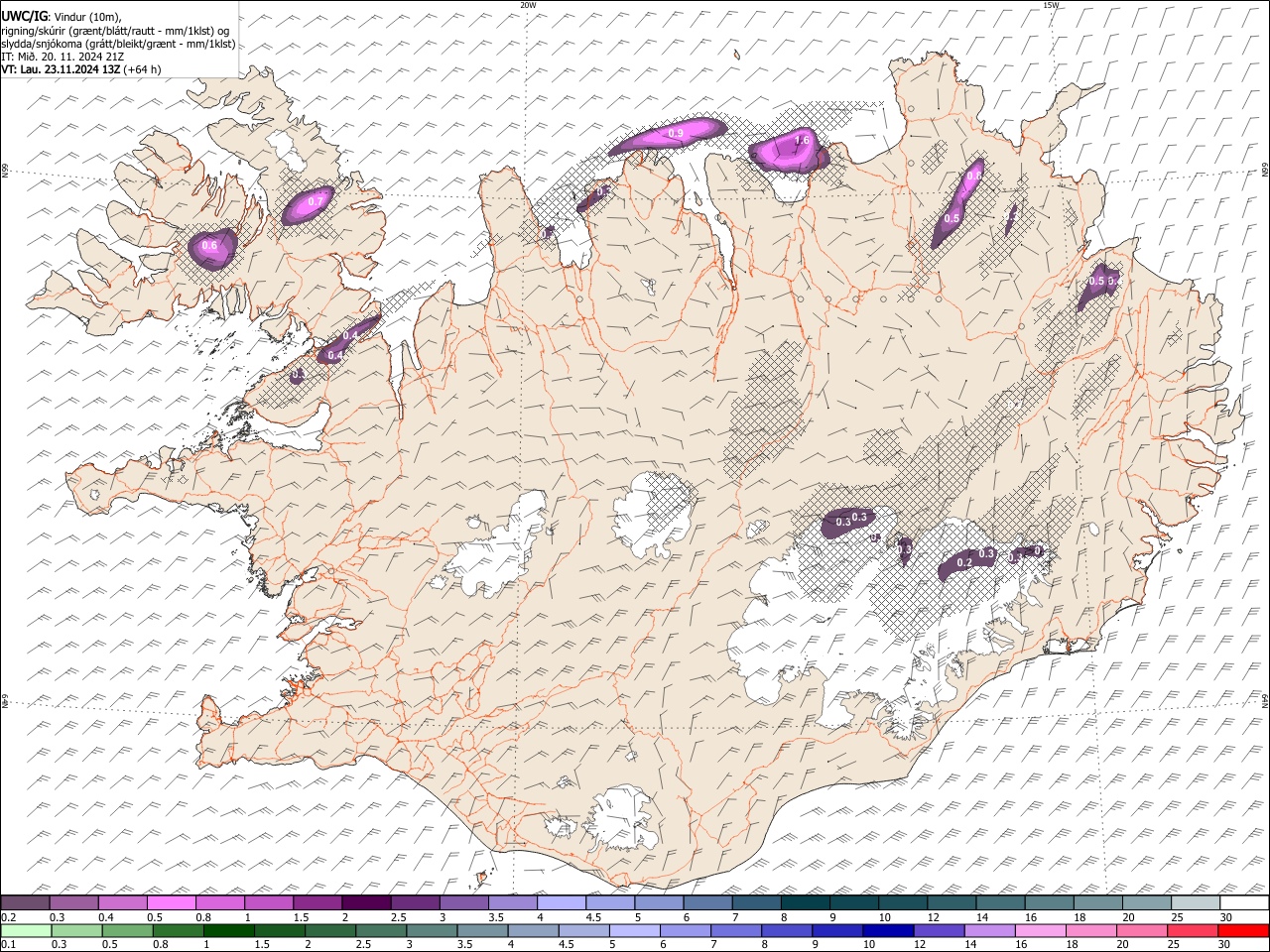
Task: Click the pink bottom swatch between 16 and 18
Action: coord(1040,930)
